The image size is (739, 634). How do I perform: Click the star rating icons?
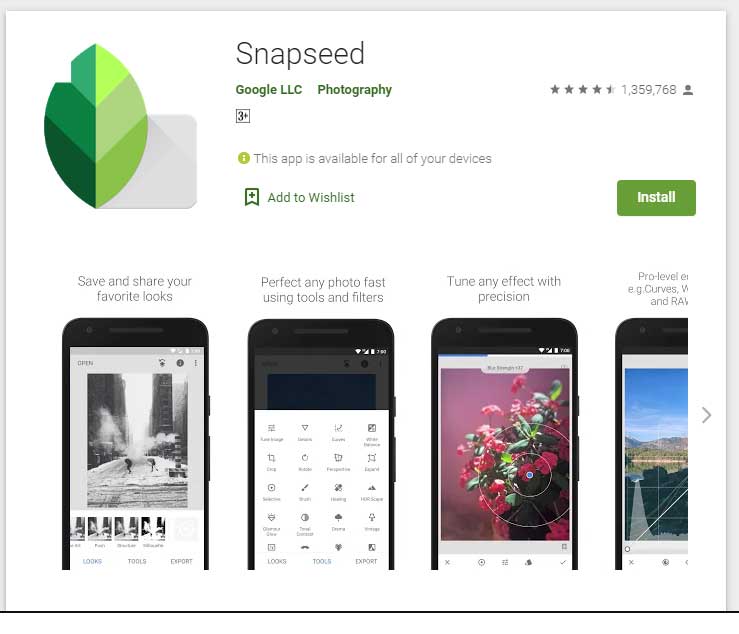coord(582,90)
